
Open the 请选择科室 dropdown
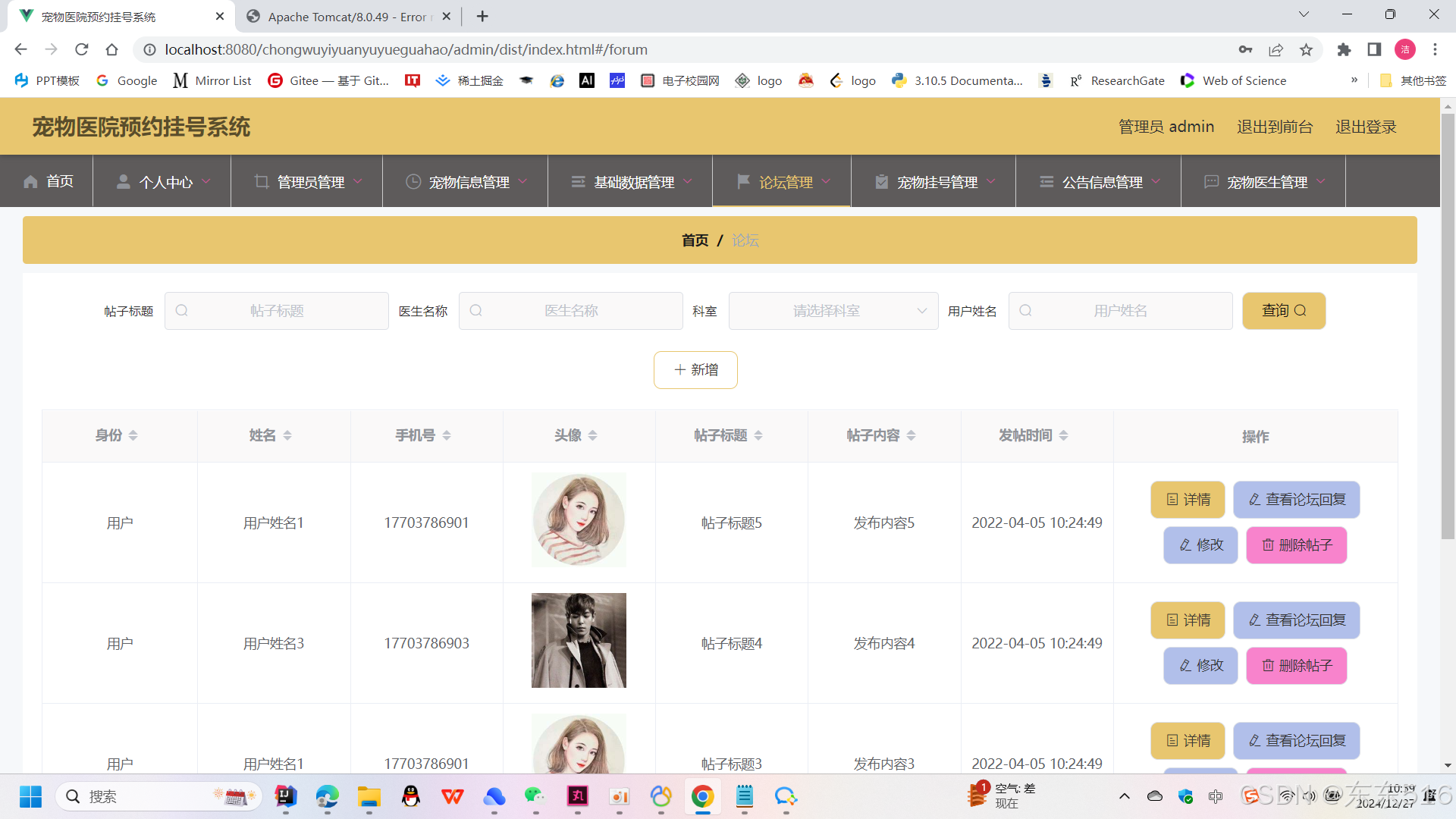tap(833, 311)
